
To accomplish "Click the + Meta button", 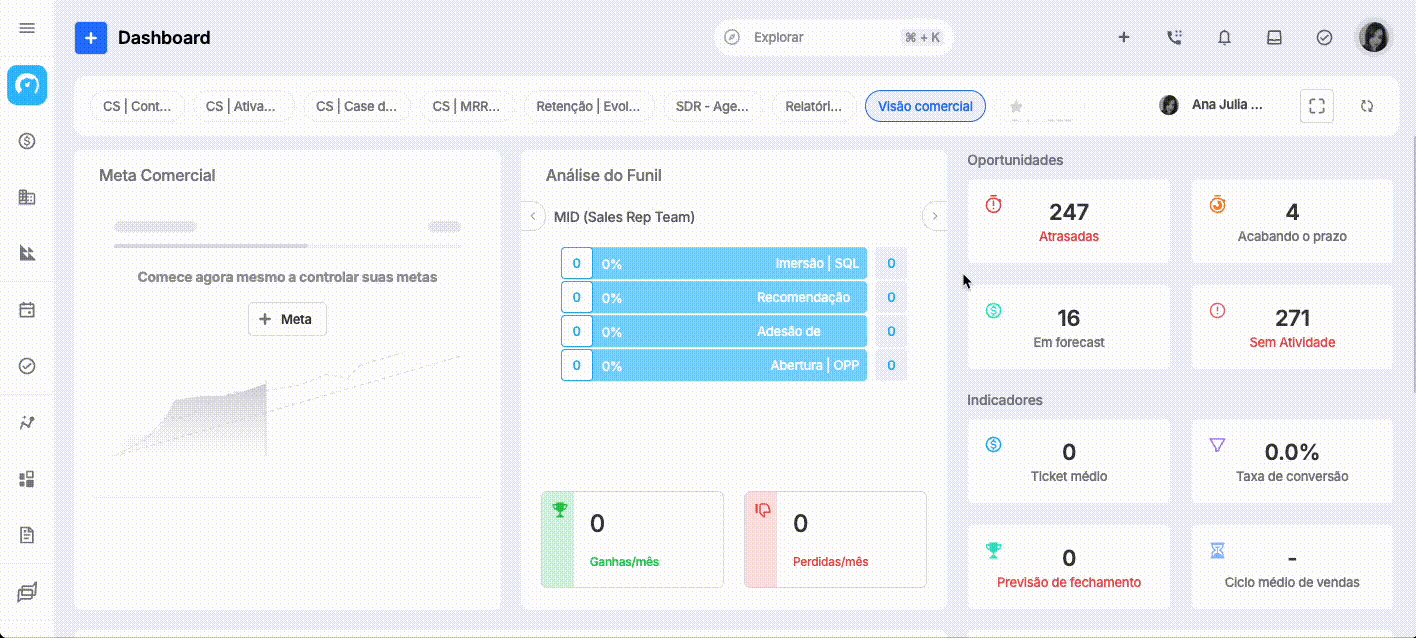I will coord(287,319).
